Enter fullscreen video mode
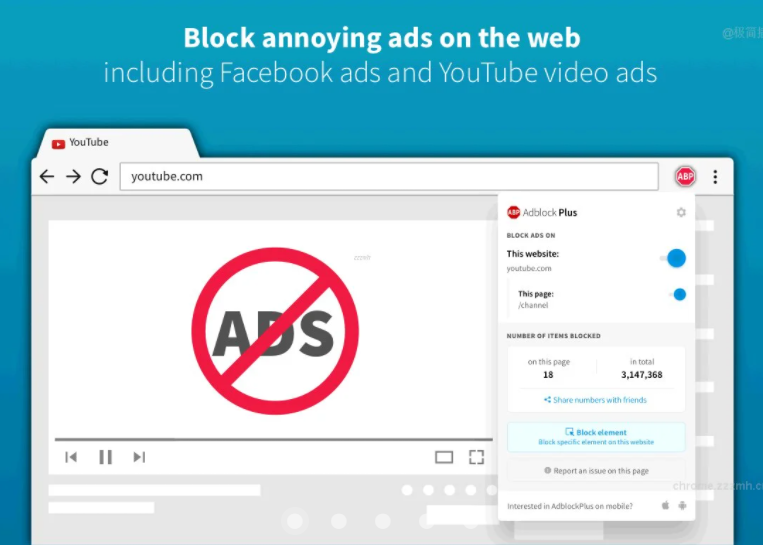Viewport: 763px width, 545px height. click(x=476, y=457)
